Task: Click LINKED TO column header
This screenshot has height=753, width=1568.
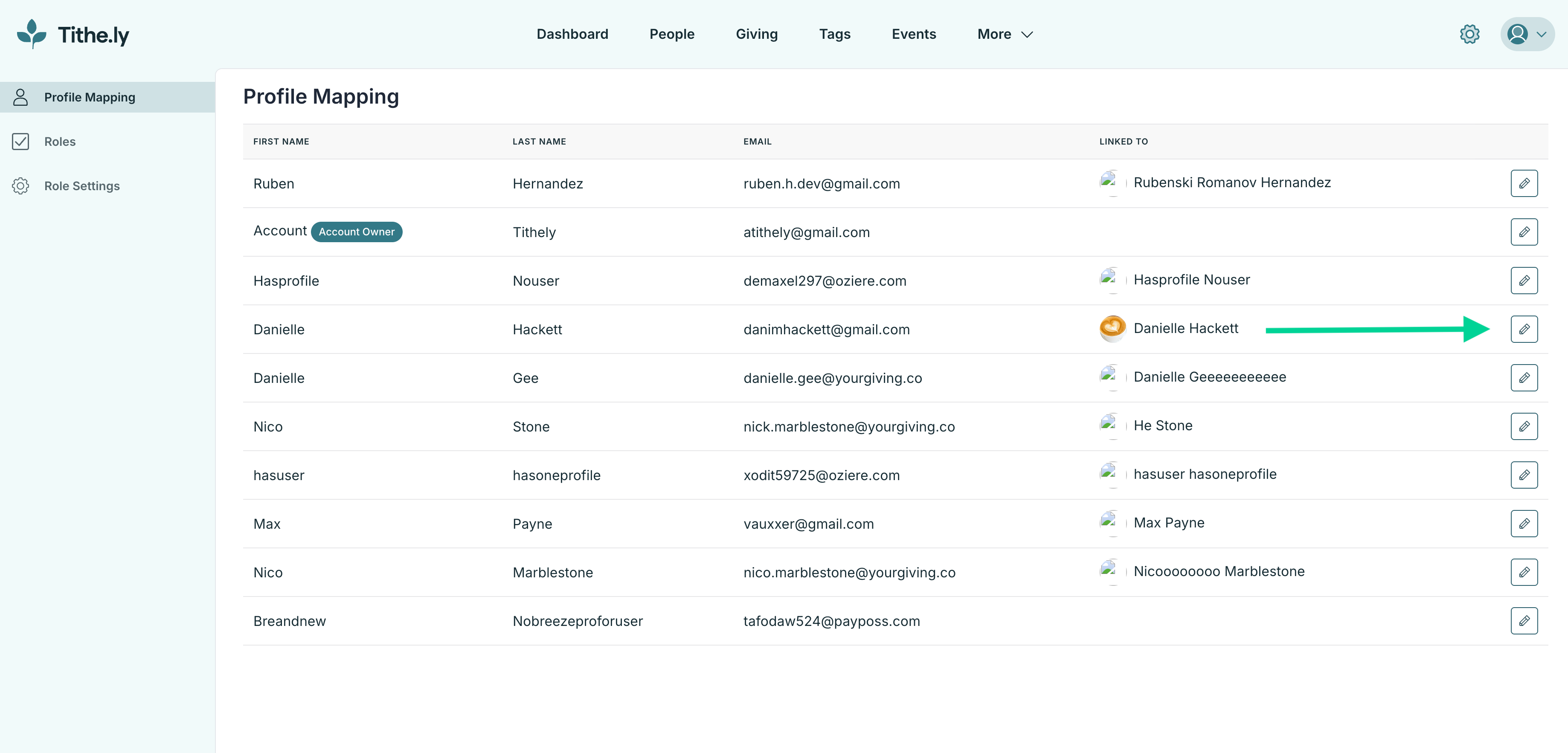Action: [1123, 142]
